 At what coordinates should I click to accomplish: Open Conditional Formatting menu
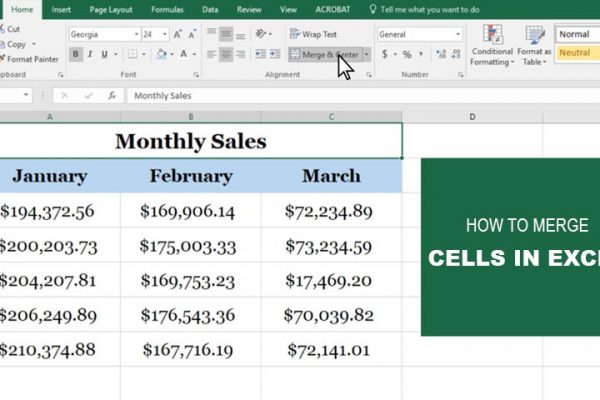pyautogui.click(x=492, y=45)
